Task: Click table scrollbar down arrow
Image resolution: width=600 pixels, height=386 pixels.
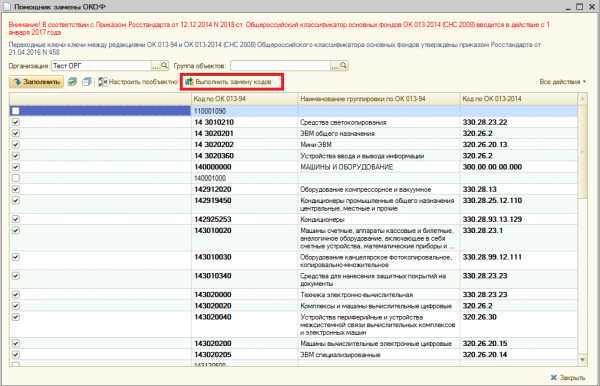Action: click(582, 359)
